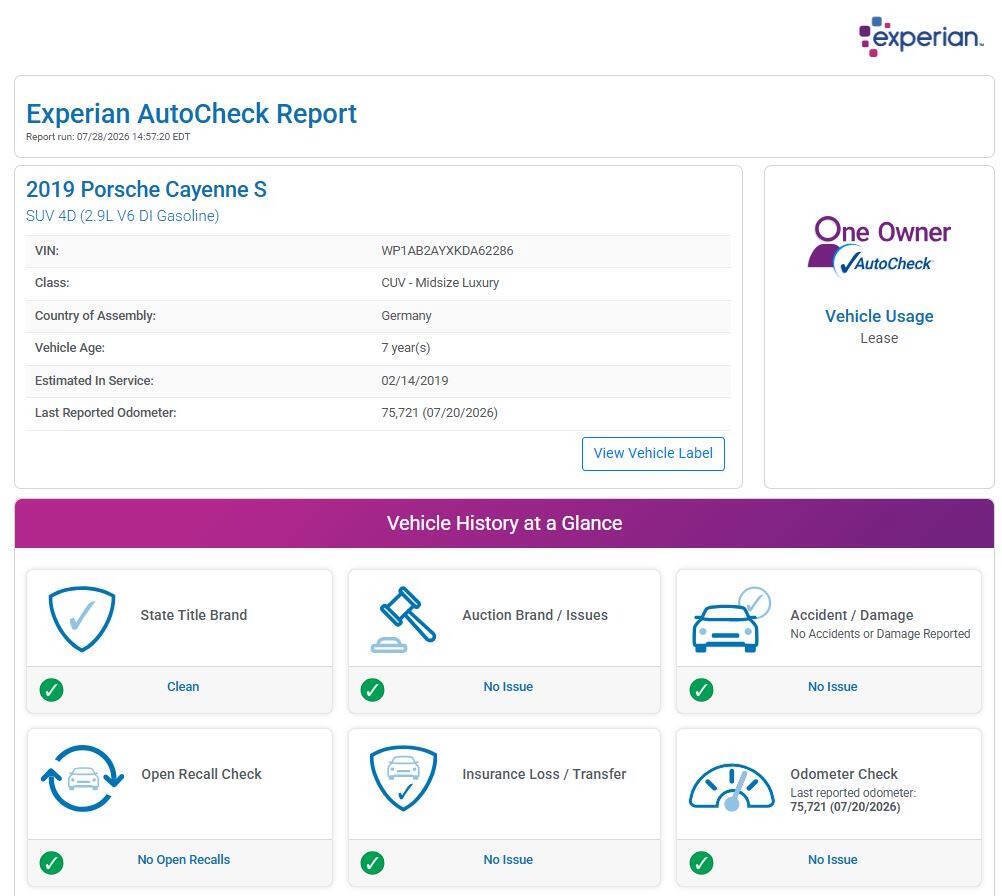
Task: Click the Country of Assembly: label
Action: 95,316
